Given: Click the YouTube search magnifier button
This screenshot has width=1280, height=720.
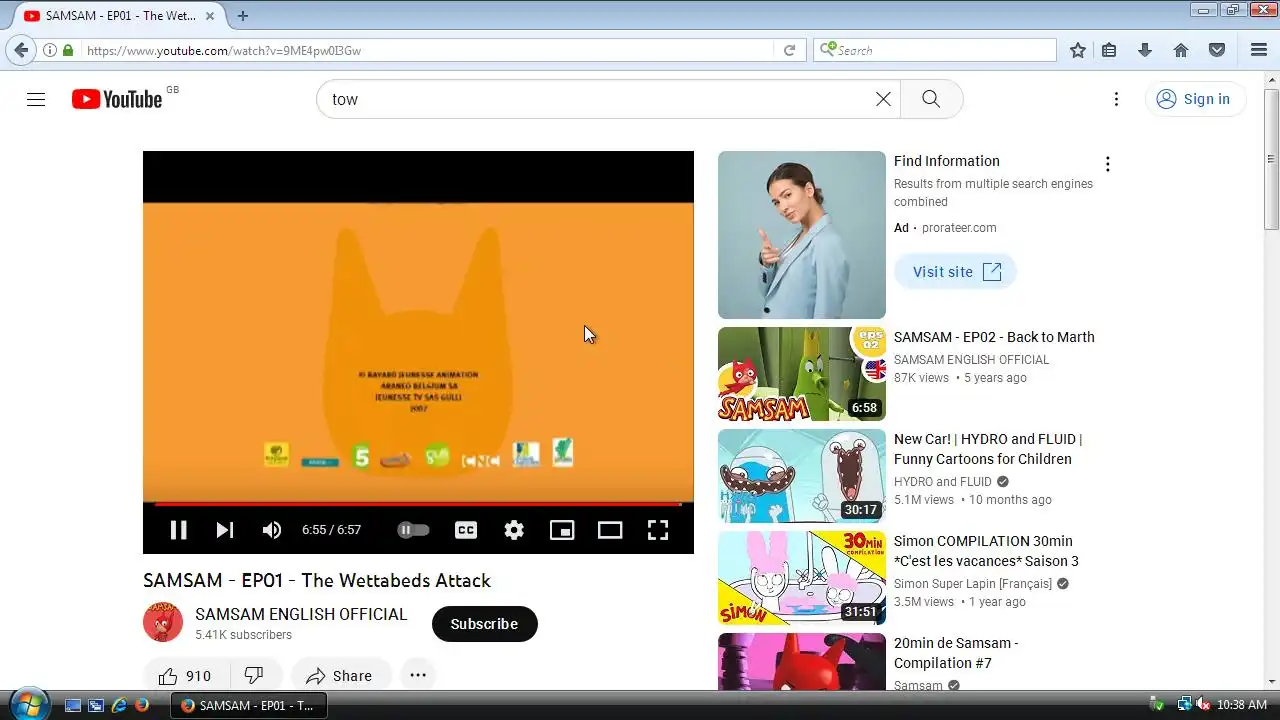Looking at the screenshot, I should (x=931, y=99).
